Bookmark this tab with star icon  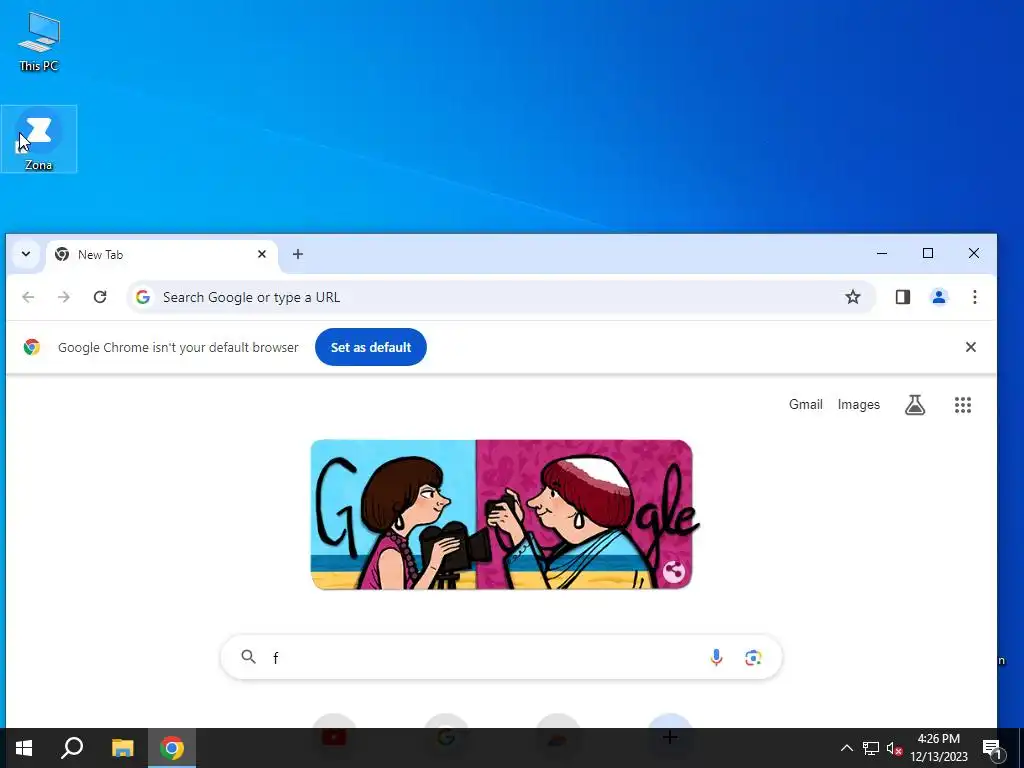(x=853, y=297)
